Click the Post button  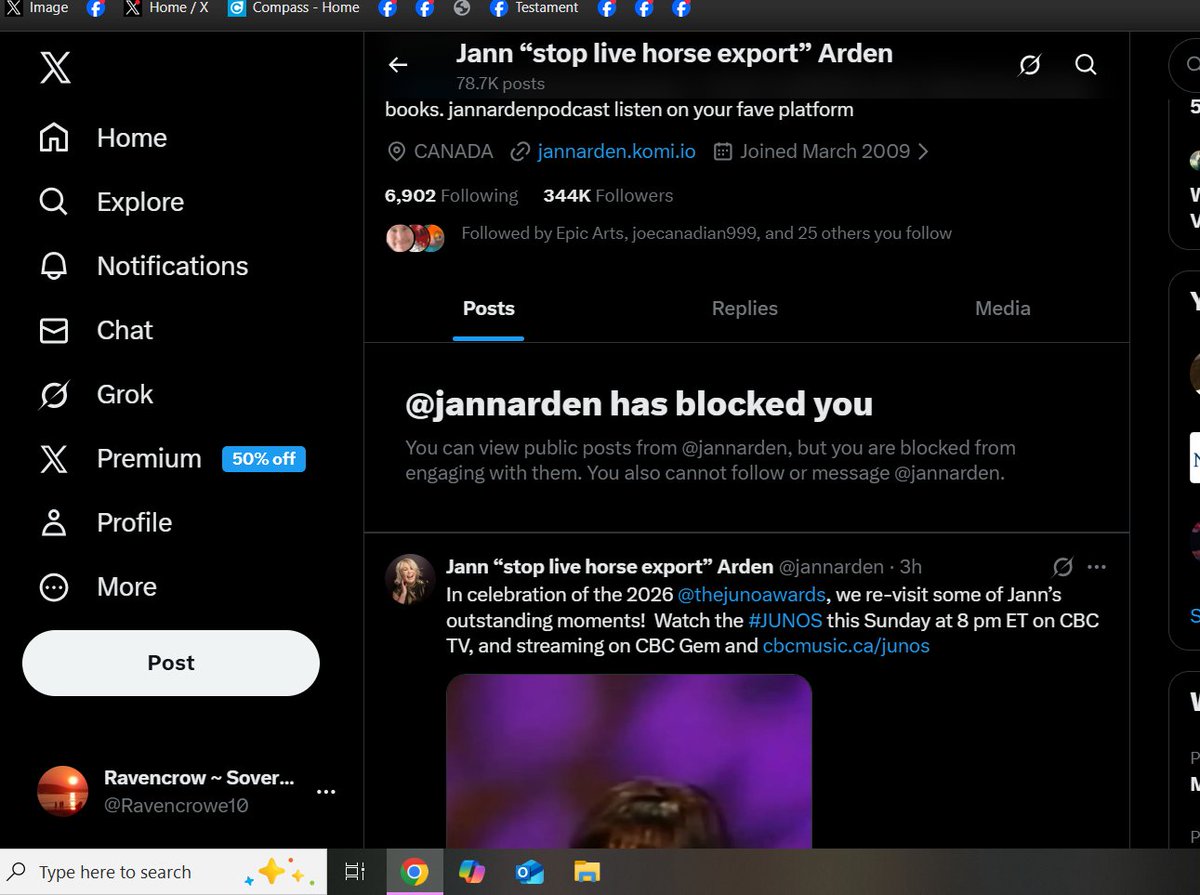coord(171,663)
